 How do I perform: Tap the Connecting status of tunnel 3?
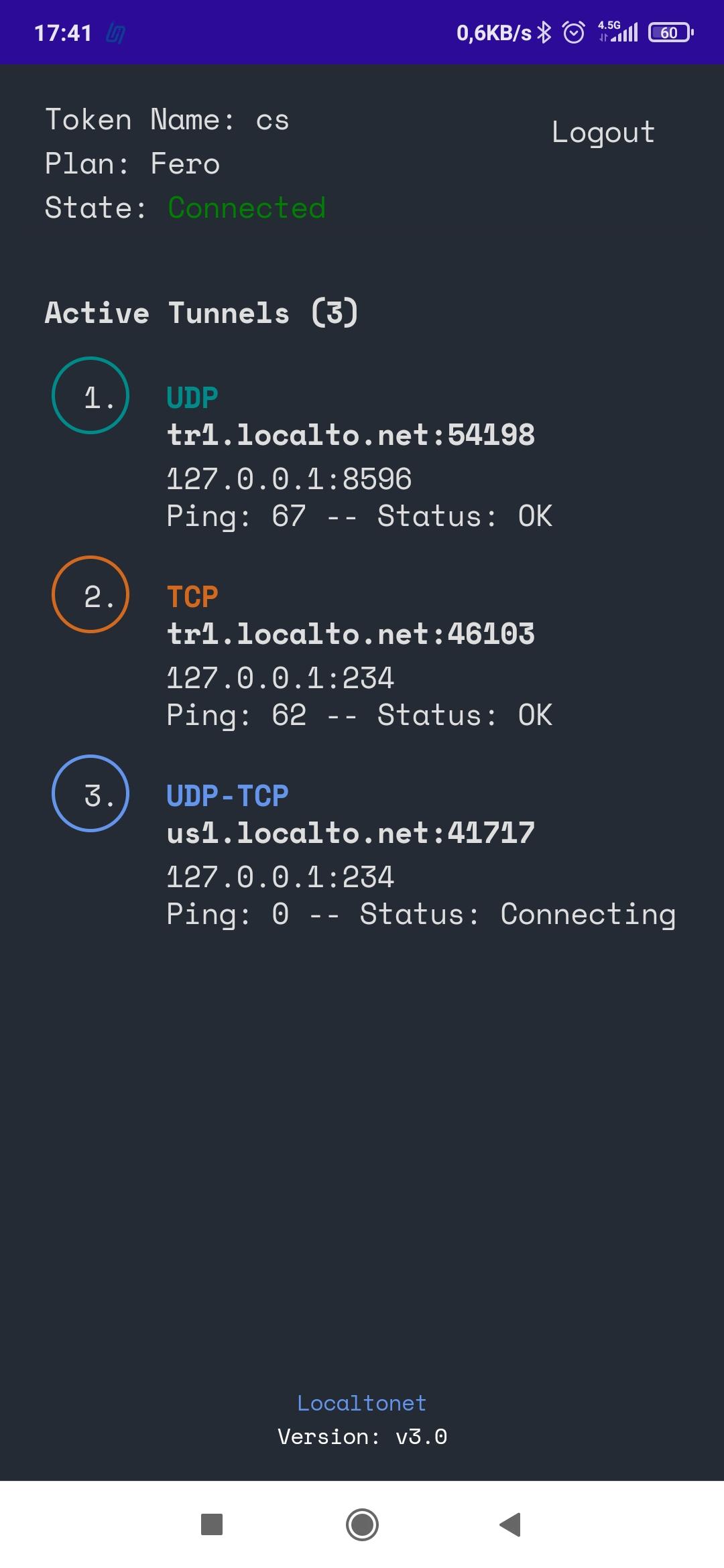pyautogui.click(x=588, y=915)
